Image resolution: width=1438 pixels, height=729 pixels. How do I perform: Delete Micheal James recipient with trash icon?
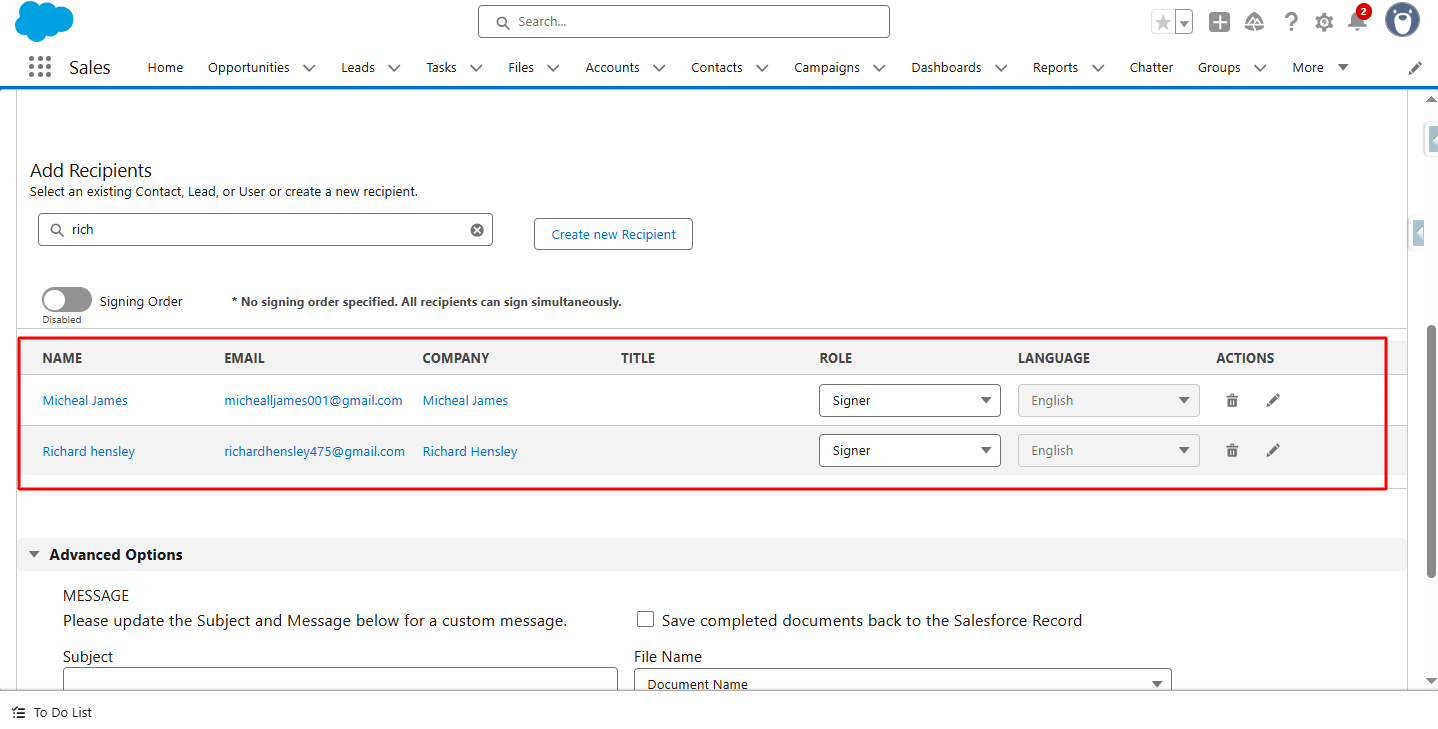pos(1232,400)
